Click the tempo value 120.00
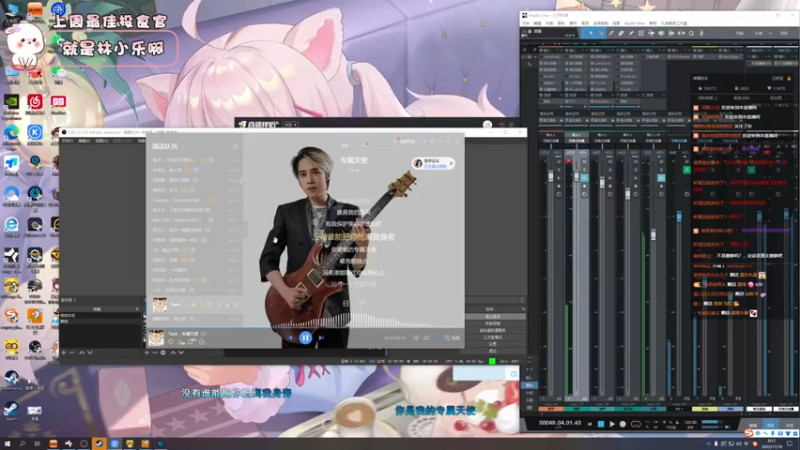The width and height of the screenshot is (800, 450). click(690, 422)
